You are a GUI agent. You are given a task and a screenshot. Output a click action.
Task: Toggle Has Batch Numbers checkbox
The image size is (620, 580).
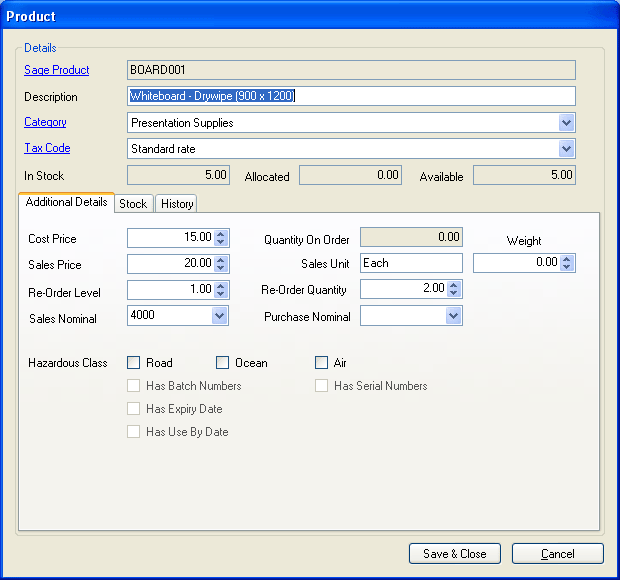tap(134, 385)
